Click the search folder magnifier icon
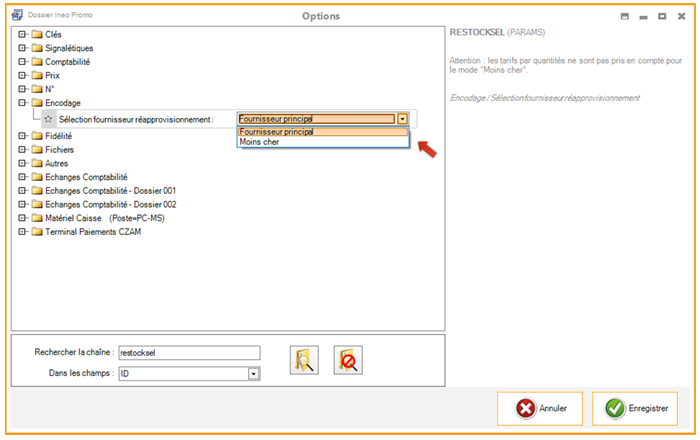This screenshot has width=700, height=440. [x=304, y=360]
